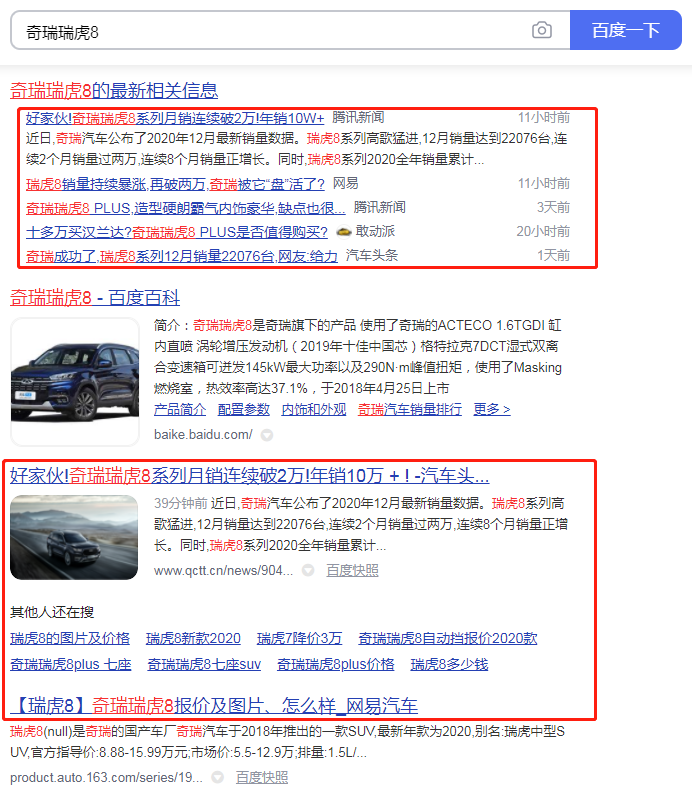The width and height of the screenshot is (692, 788).
Task: Open 百度快照 for the product.auto.163.com result
Action: (262, 777)
